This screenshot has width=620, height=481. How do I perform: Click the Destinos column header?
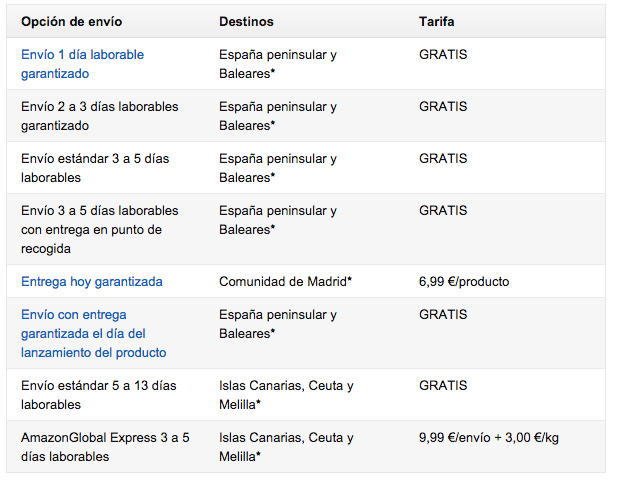(246, 21)
